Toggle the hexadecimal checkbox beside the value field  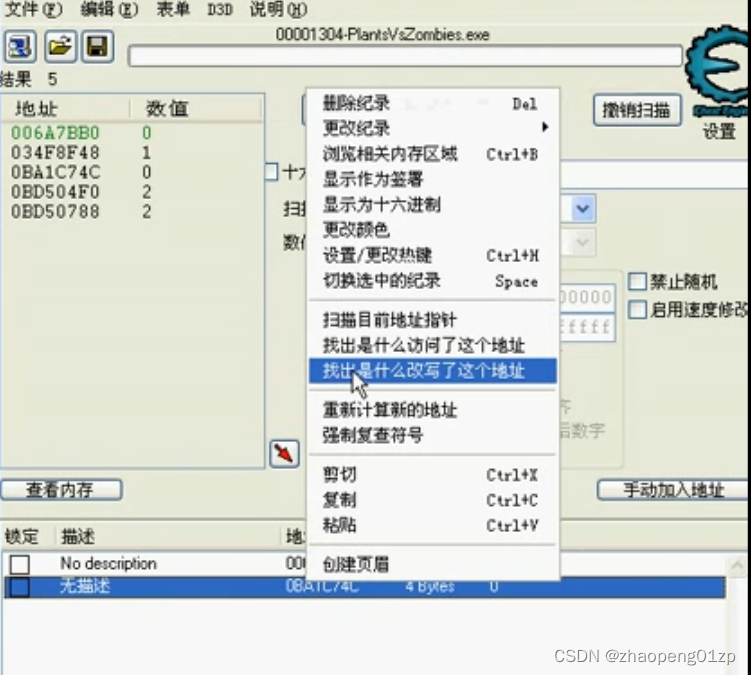pyautogui.click(x=272, y=172)
